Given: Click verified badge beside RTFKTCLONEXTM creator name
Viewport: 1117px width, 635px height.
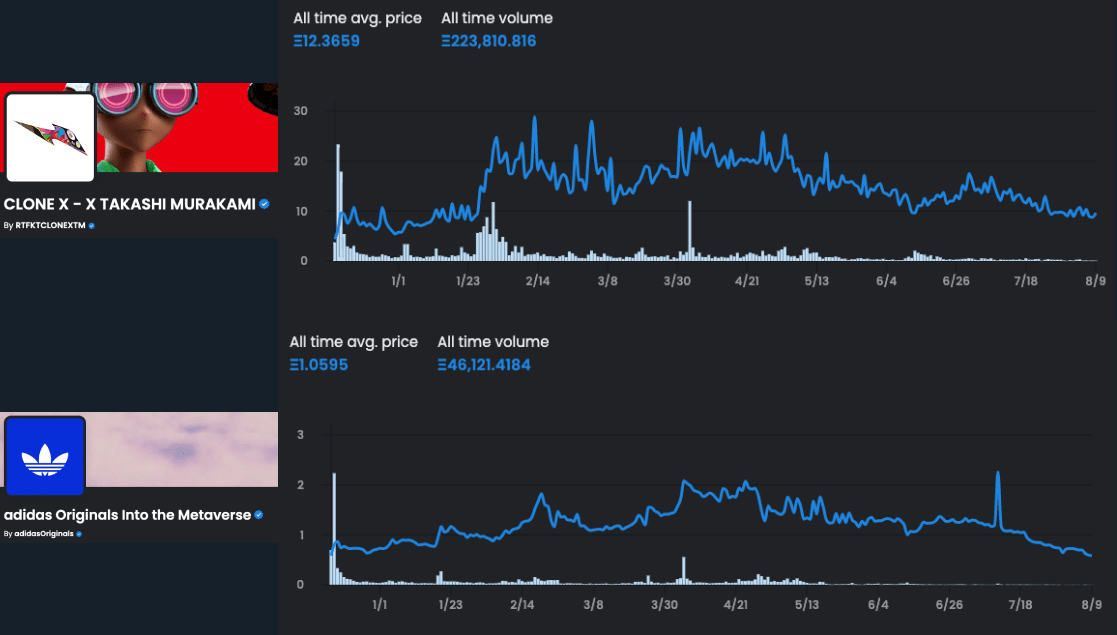Looking at the screenshot, I should coord(92,226).
